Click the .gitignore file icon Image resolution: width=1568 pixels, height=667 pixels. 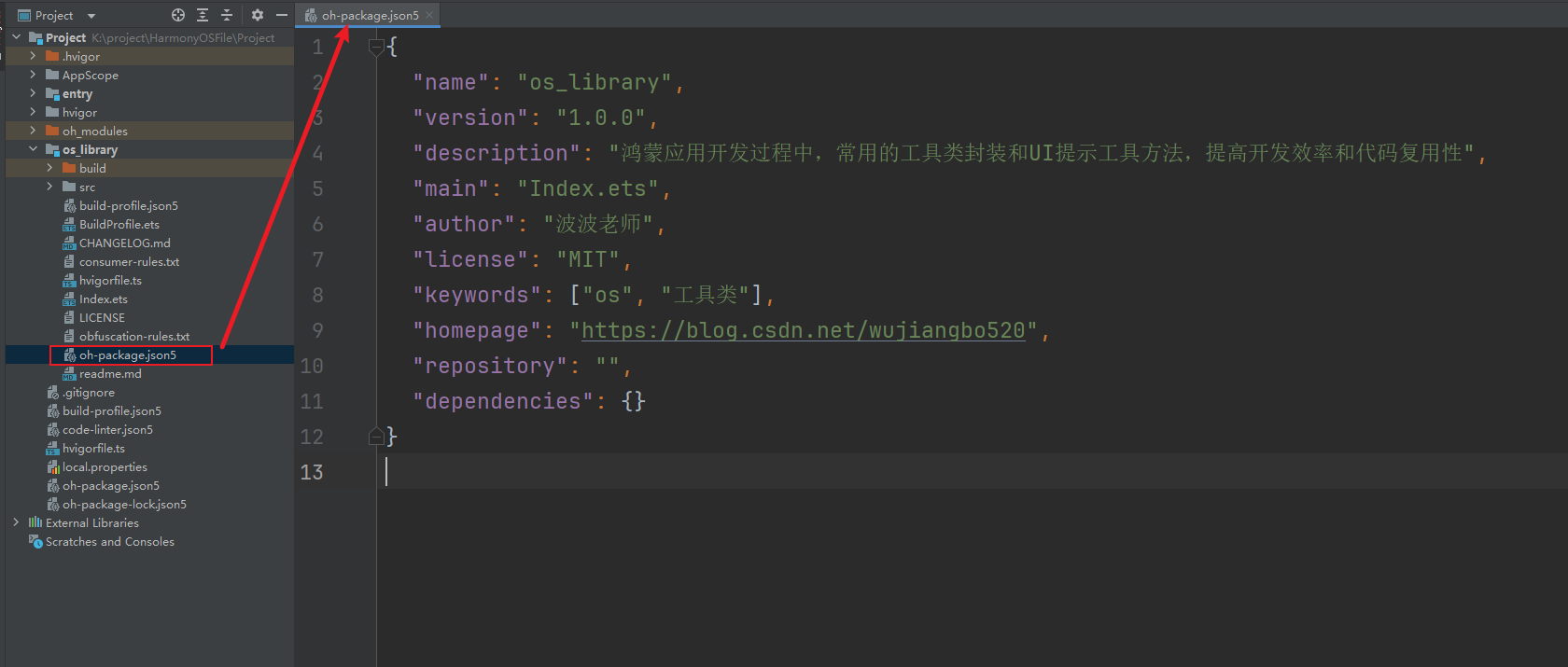click(x=53, y=392)
